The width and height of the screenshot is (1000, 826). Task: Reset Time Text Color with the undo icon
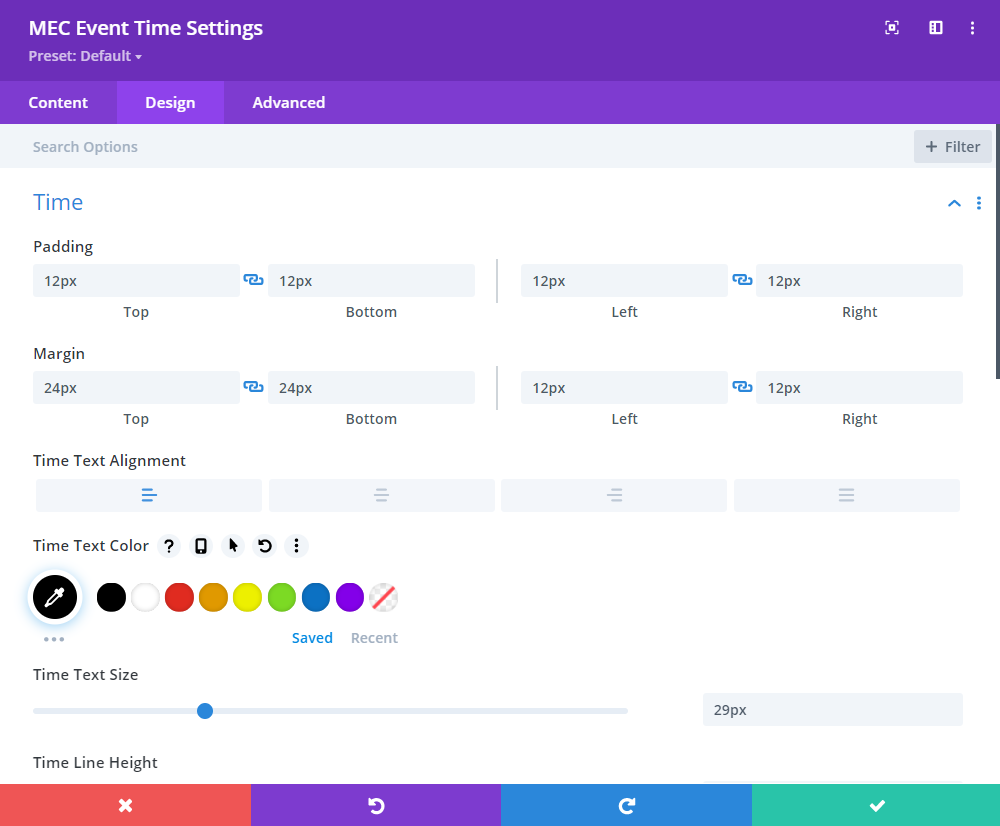point(265,546)
